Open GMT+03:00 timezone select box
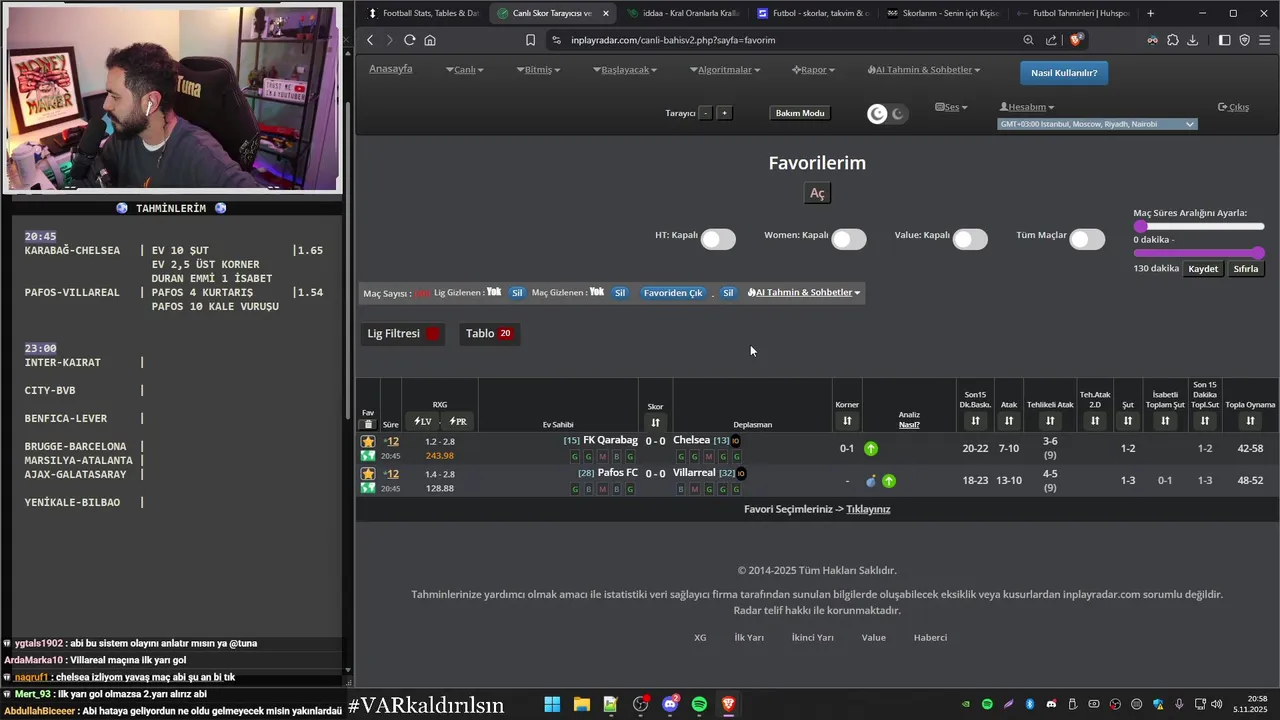The width and height of the screenshot is (1280, 720). pos(1097,124)
